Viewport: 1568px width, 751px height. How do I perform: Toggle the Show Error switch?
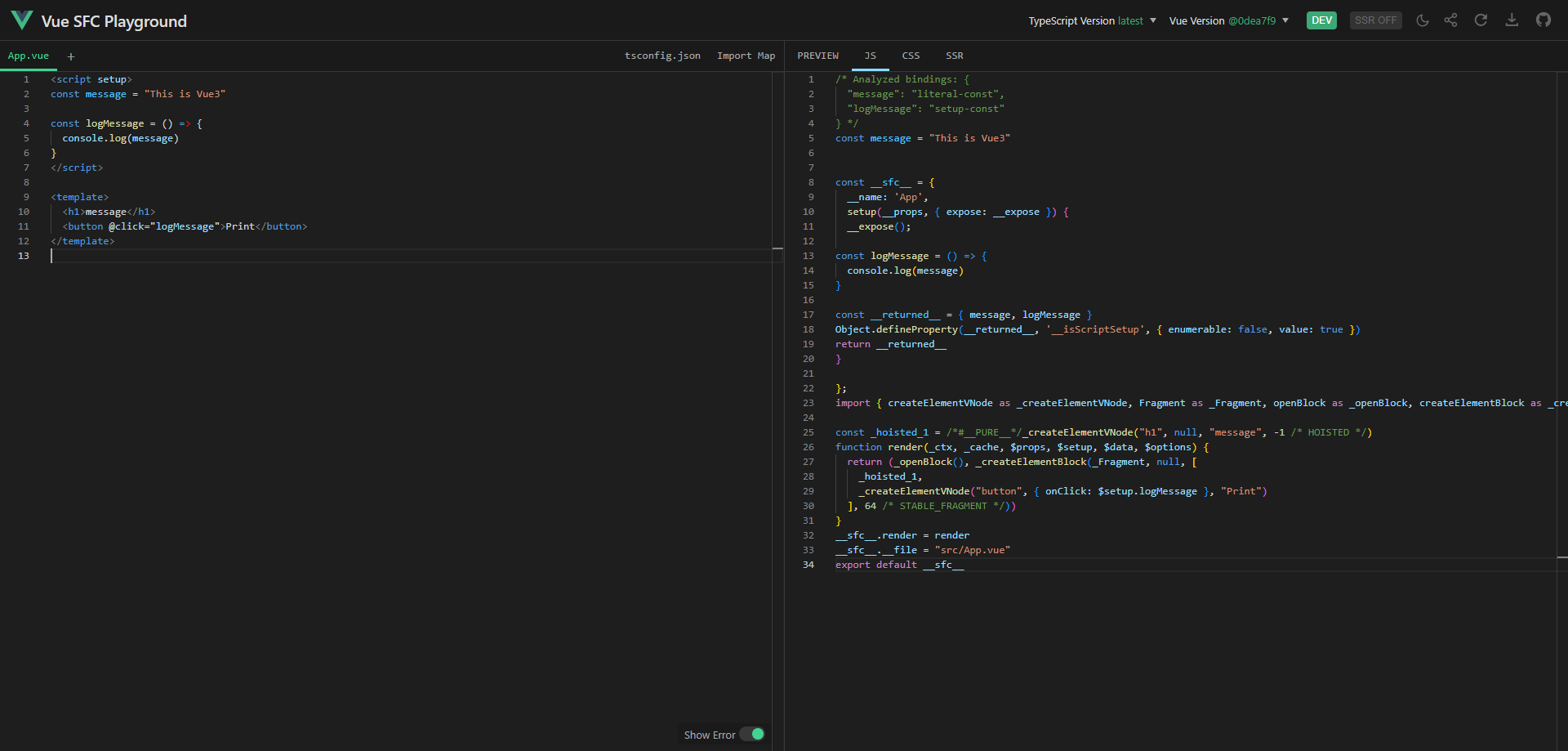pos(752,735)
